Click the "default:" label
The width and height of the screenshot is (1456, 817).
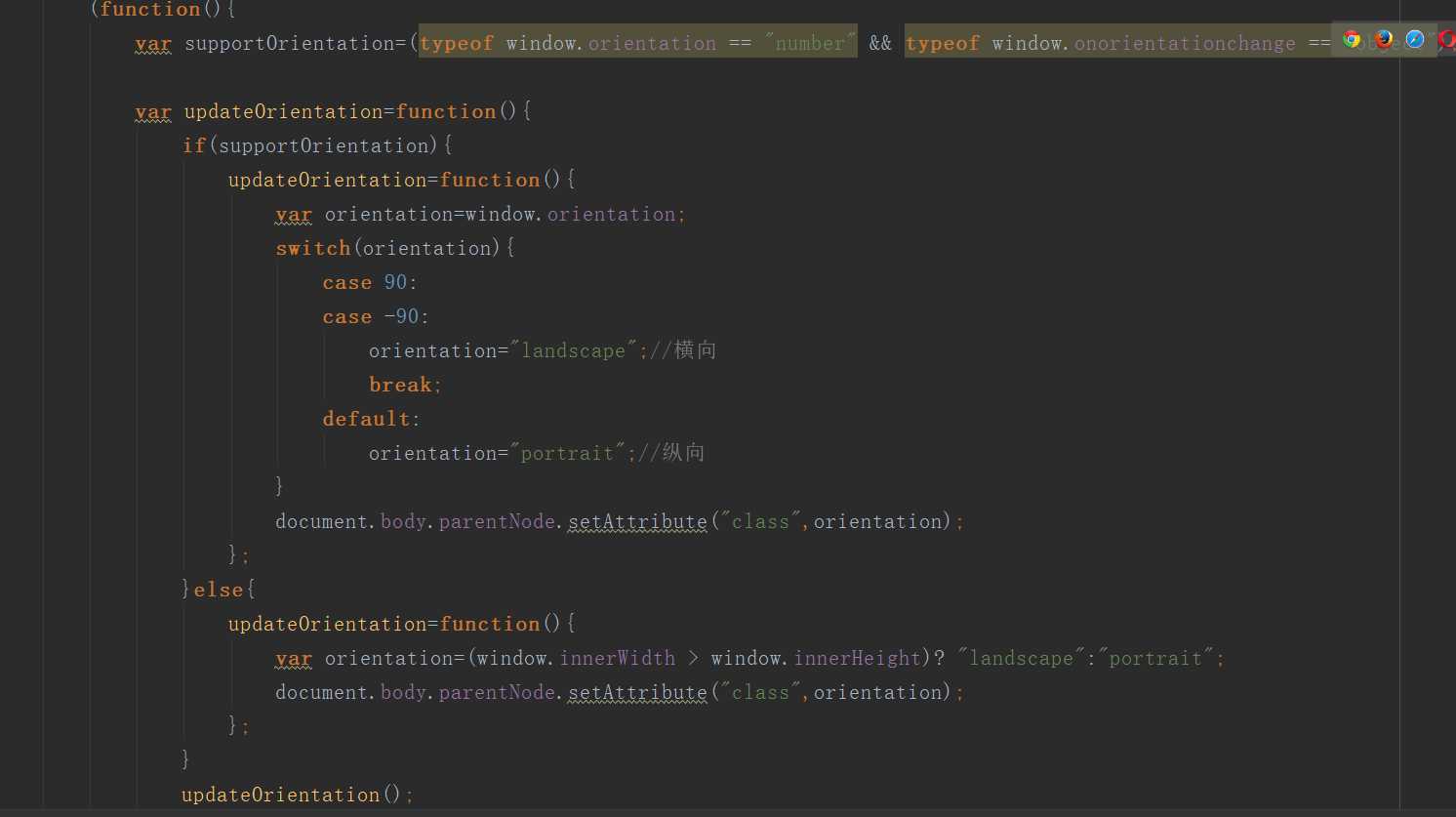[x=371, y=419]
